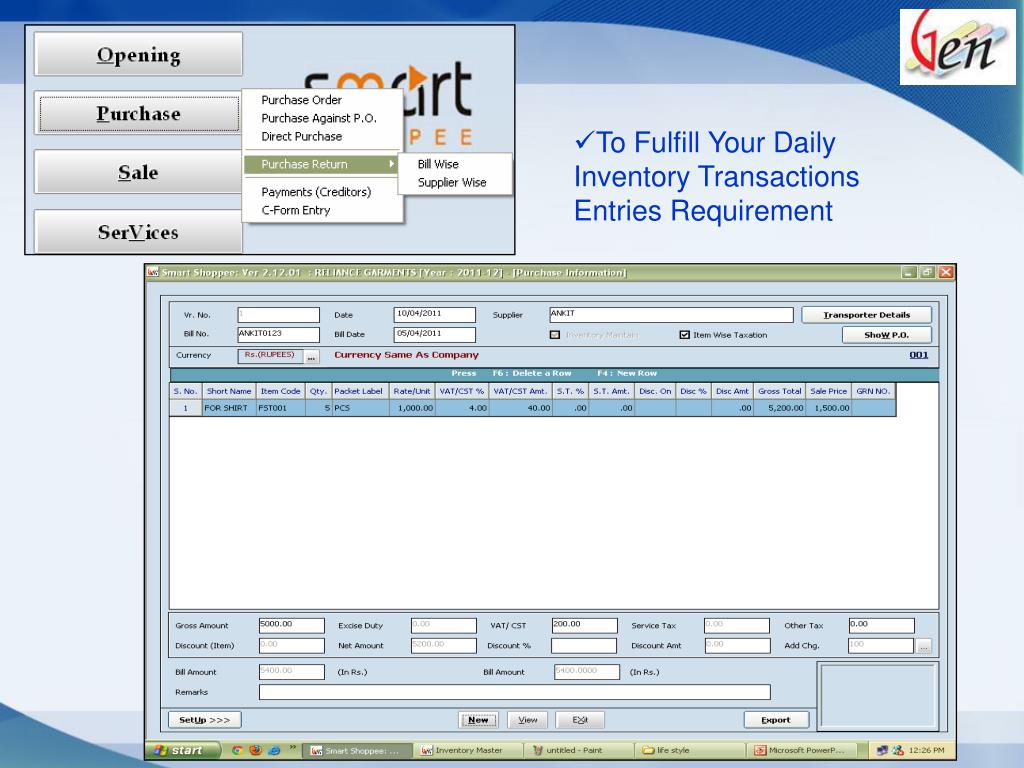Open Payments (Creditors) menu entry
Viewport: 1024px width, 768px height.
[316, 192]
